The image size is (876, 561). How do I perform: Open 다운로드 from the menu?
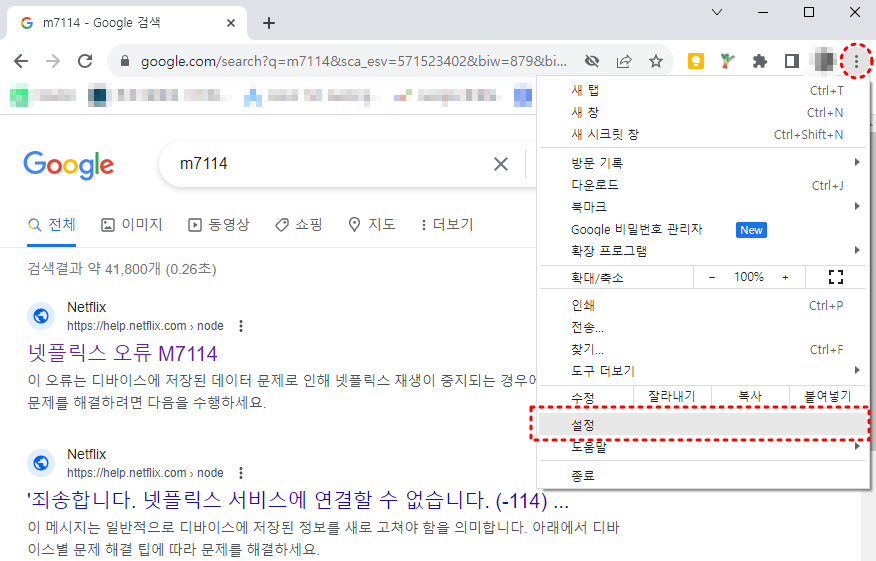[705, 184]
